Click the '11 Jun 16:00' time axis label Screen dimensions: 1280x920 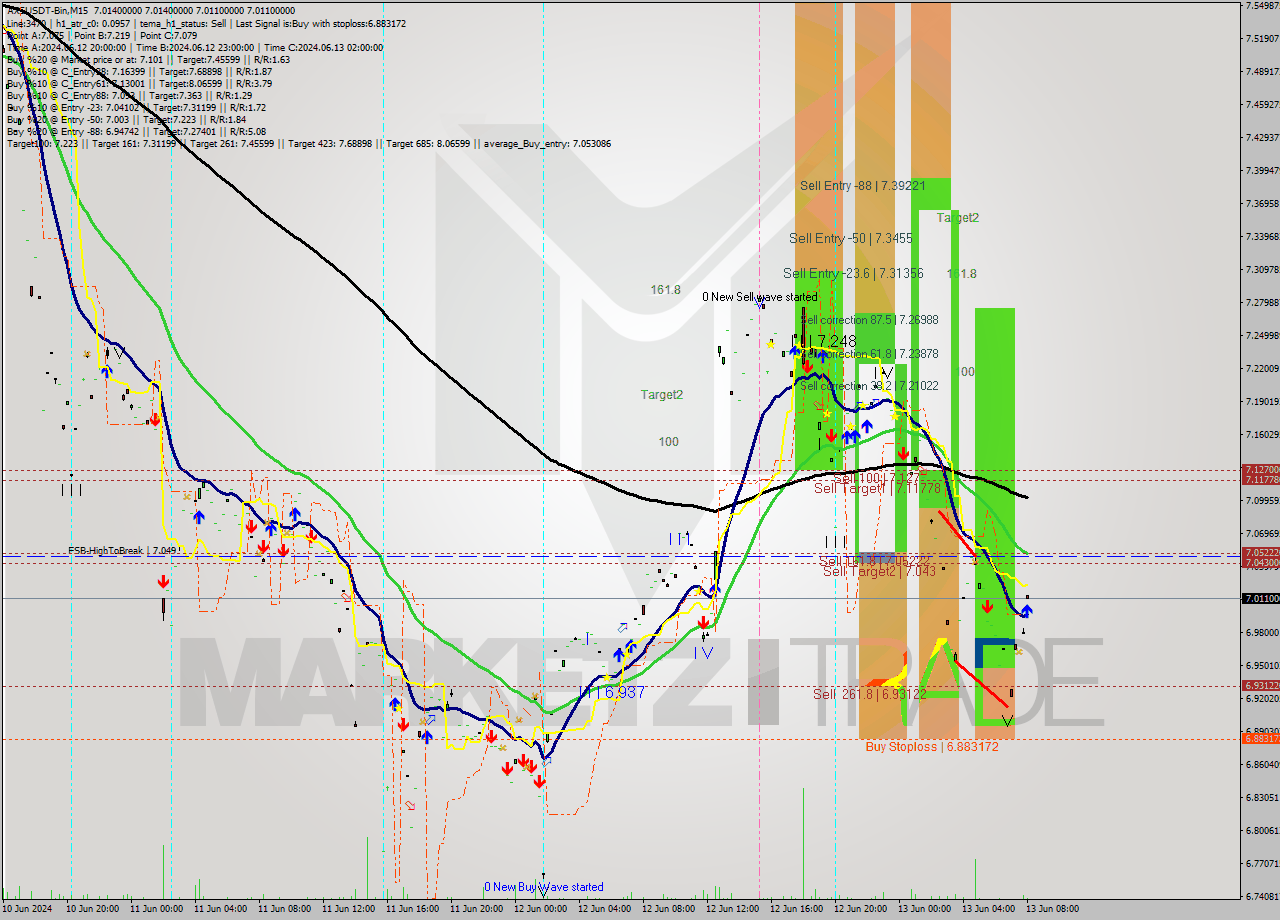pyautogui.click(x=414, y=910)
